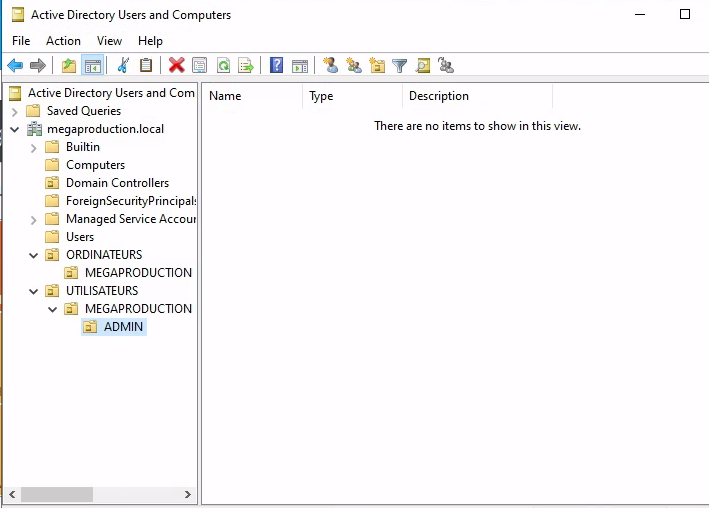The image size is (709, 508).
Task: Click the Filter funnel icon
Action: point(400,66)
